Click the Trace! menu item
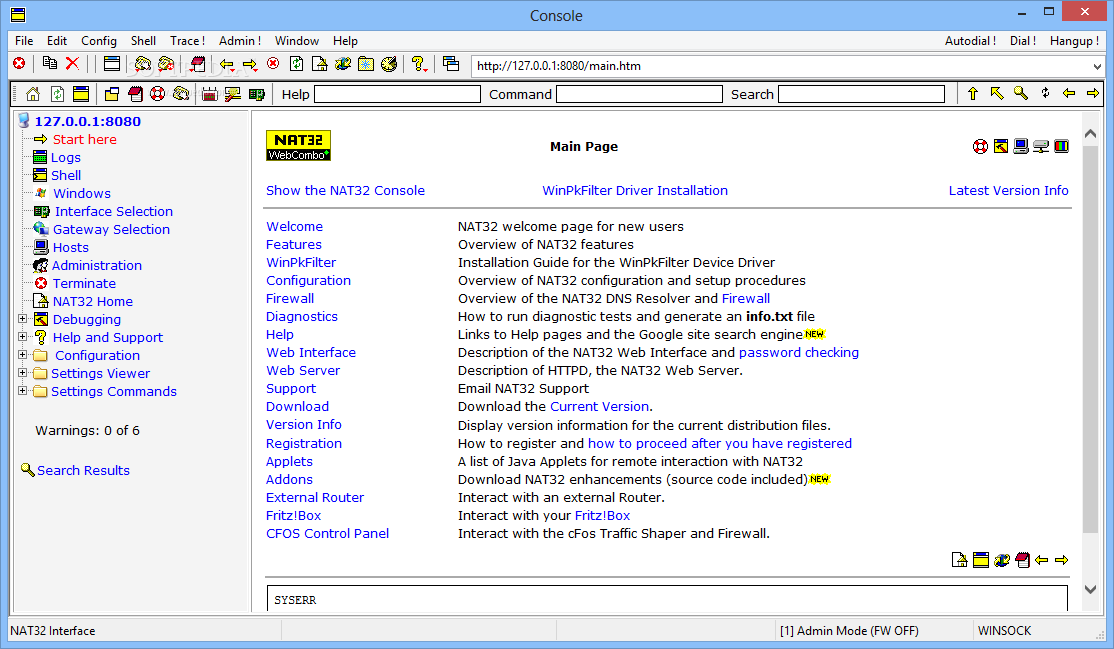The height and width of the screenshot is (649, 1114). click(x=188, y=41)
